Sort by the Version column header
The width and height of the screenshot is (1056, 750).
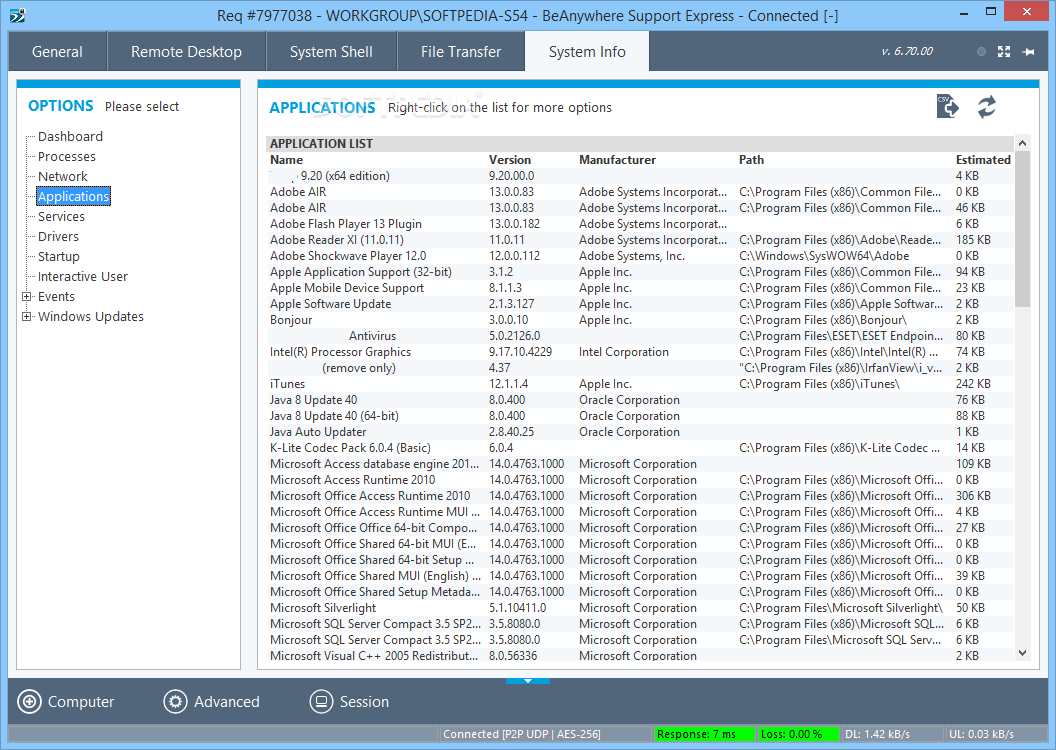[x=510, y=160]
